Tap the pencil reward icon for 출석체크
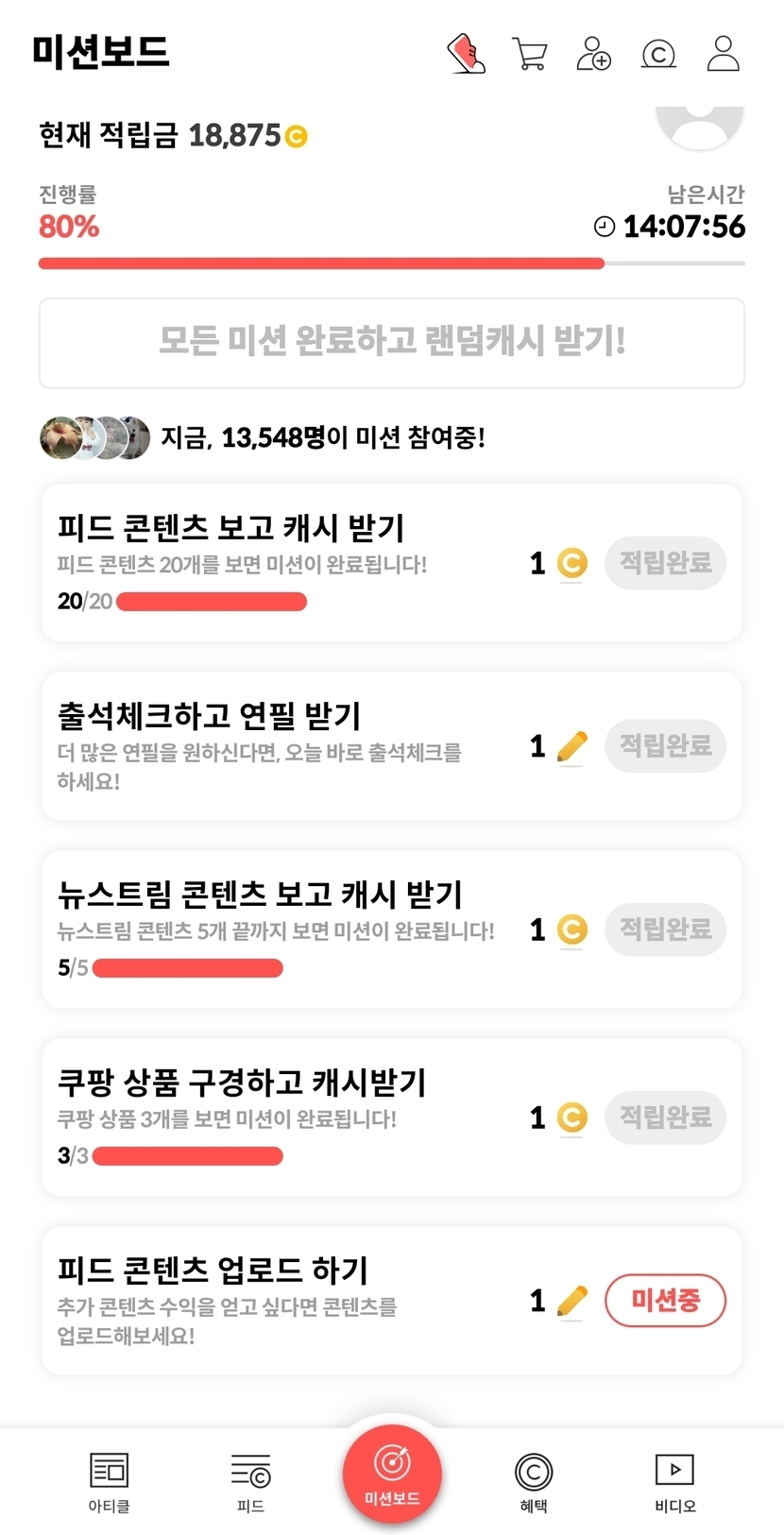Screen dimensions: 784x1535 [x=571, y=746]
